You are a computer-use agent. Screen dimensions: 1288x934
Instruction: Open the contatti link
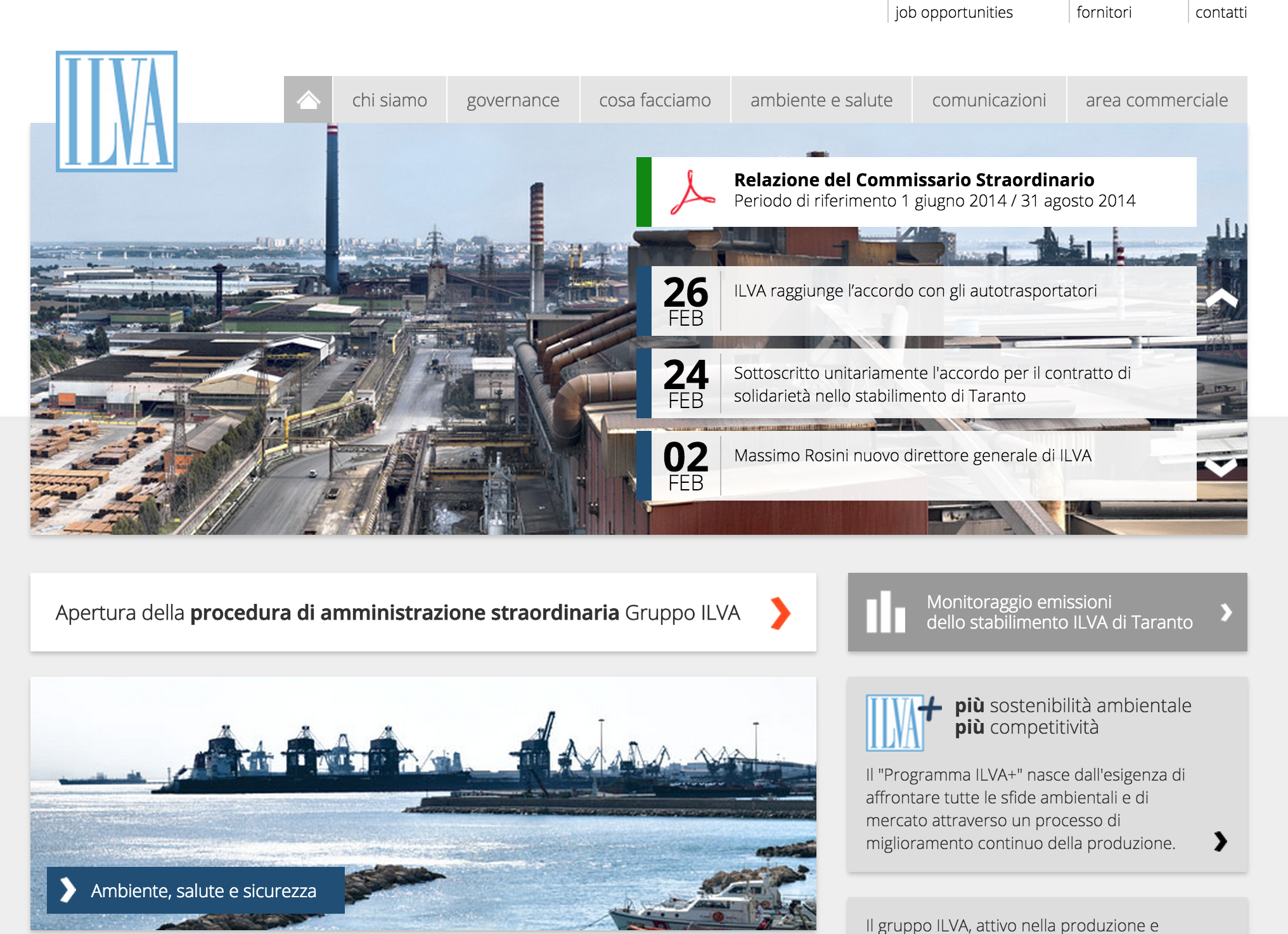pos(1221,12)
